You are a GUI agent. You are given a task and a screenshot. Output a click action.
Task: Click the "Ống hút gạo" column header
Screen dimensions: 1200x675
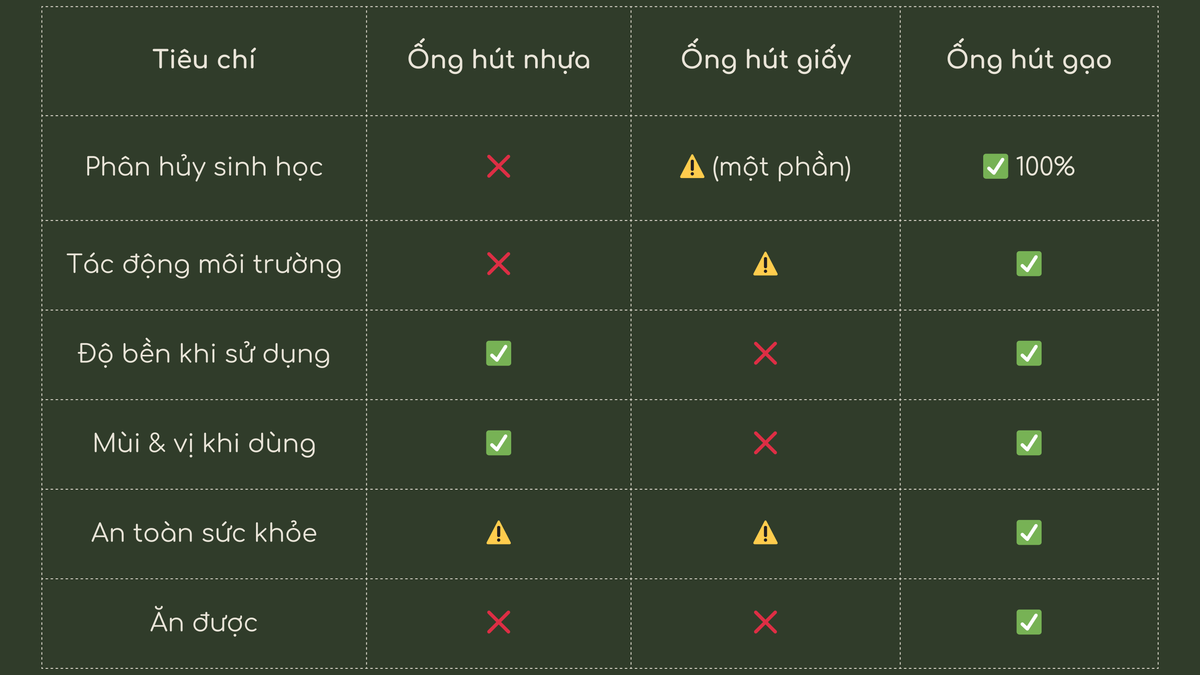[x=1028, y=59]
